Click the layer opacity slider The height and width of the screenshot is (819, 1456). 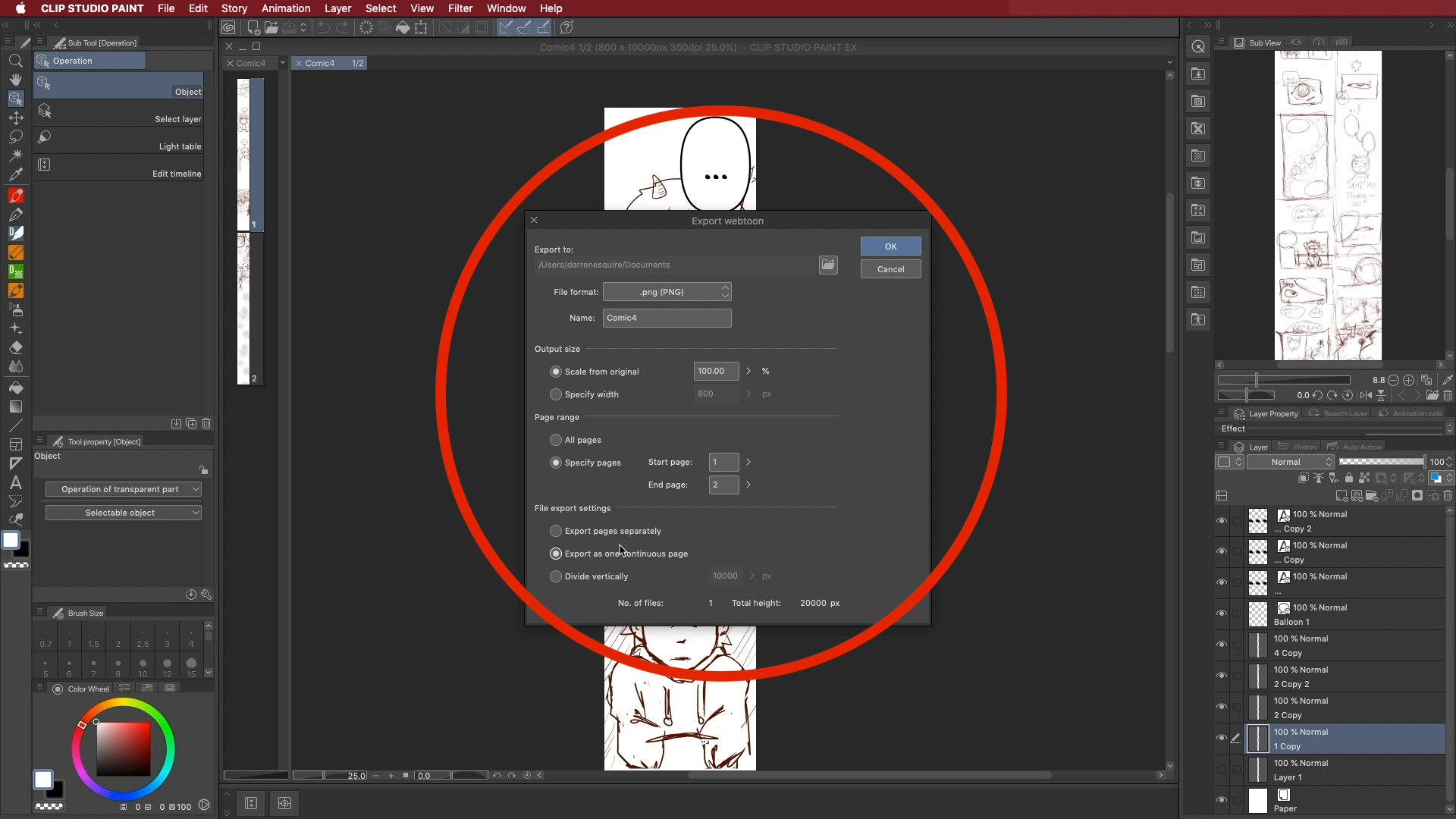[x=1381, y=462]
